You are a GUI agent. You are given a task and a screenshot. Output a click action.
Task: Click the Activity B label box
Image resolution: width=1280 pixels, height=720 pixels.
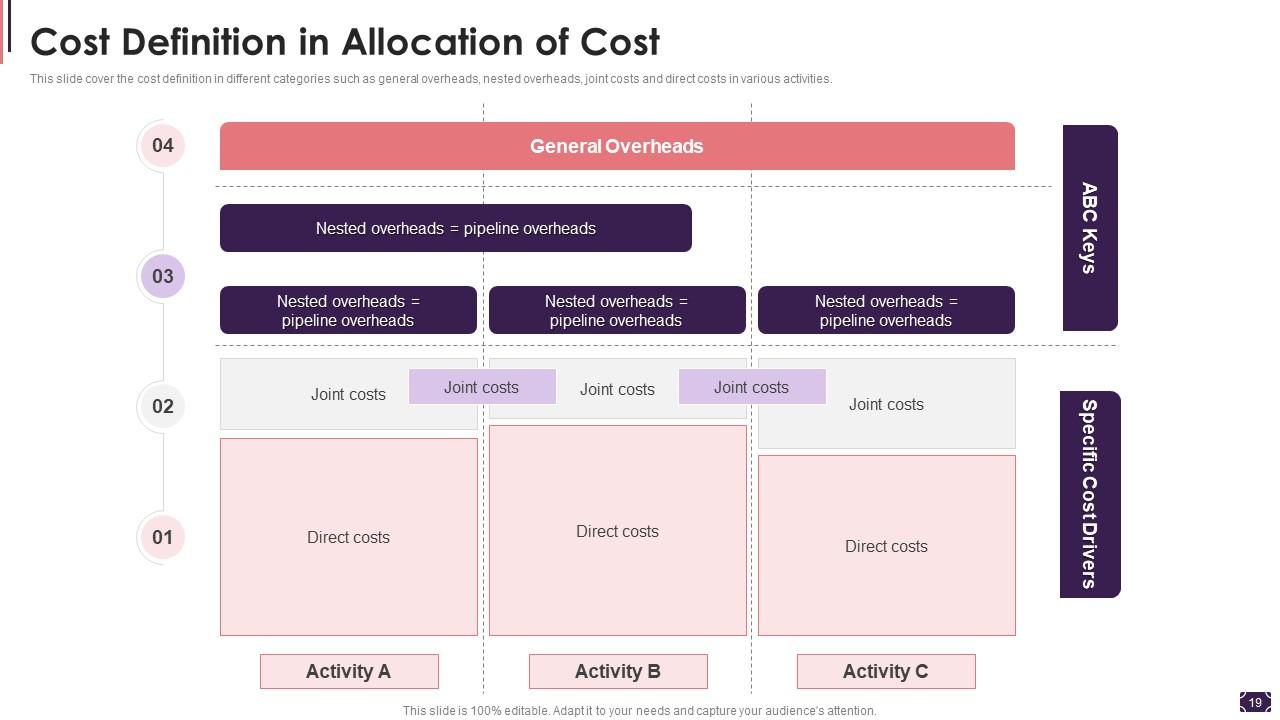click(x=618, y=671)
